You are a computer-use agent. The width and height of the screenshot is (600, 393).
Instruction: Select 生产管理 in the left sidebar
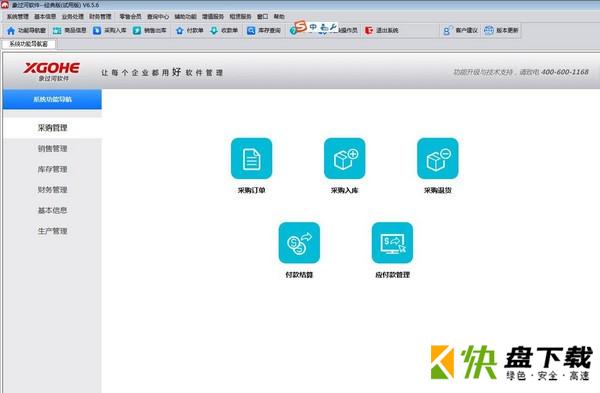click(52, 231)
